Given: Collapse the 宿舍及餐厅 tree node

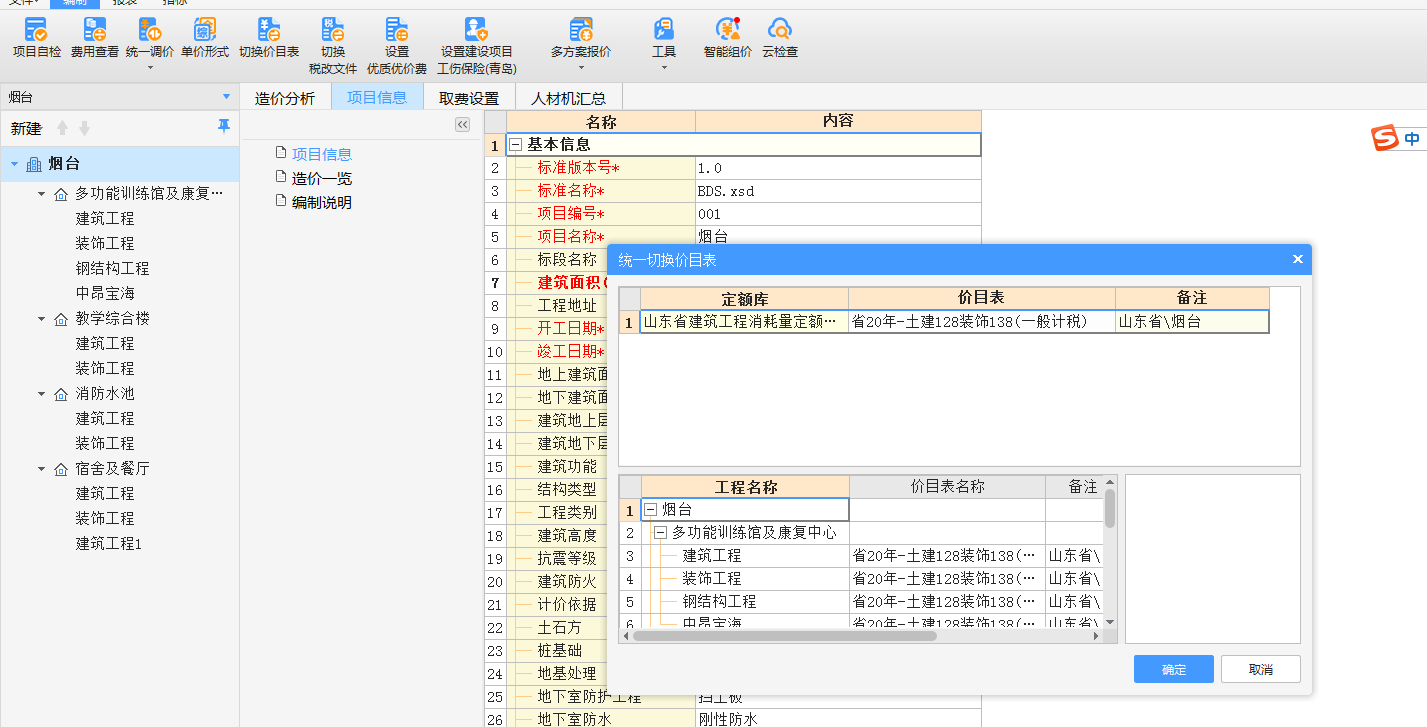Looking at the screenshot, I should point(42,469).
